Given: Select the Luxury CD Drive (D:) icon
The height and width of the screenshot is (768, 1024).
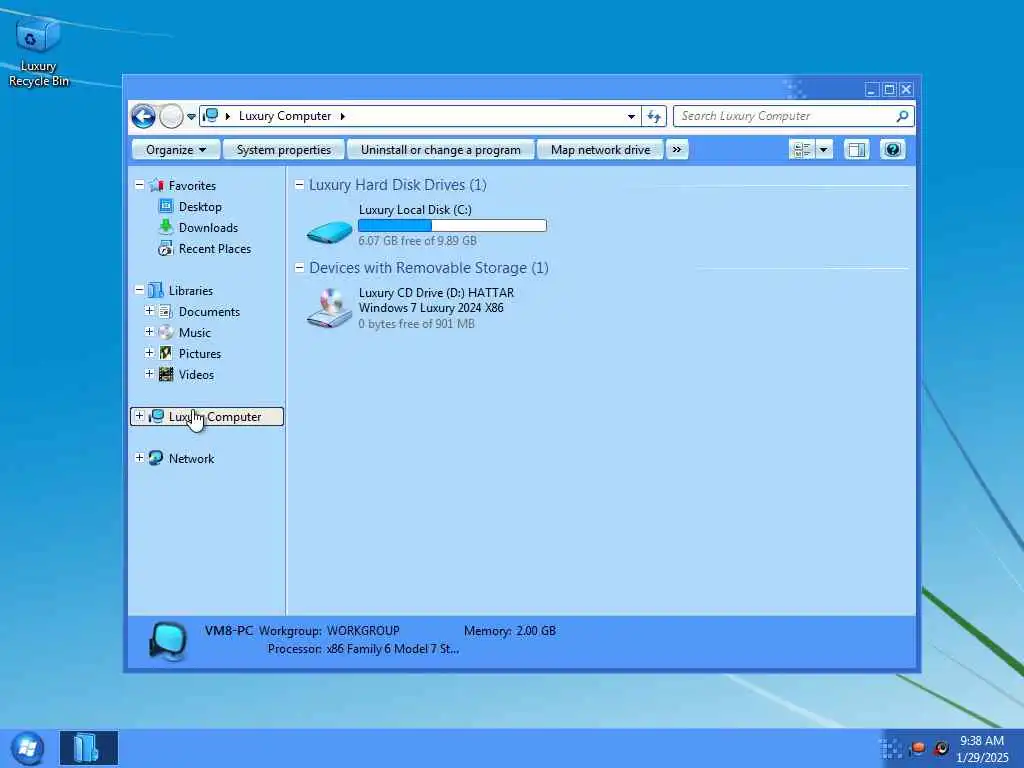Looking at the screenshot, I should click(330, 308).
